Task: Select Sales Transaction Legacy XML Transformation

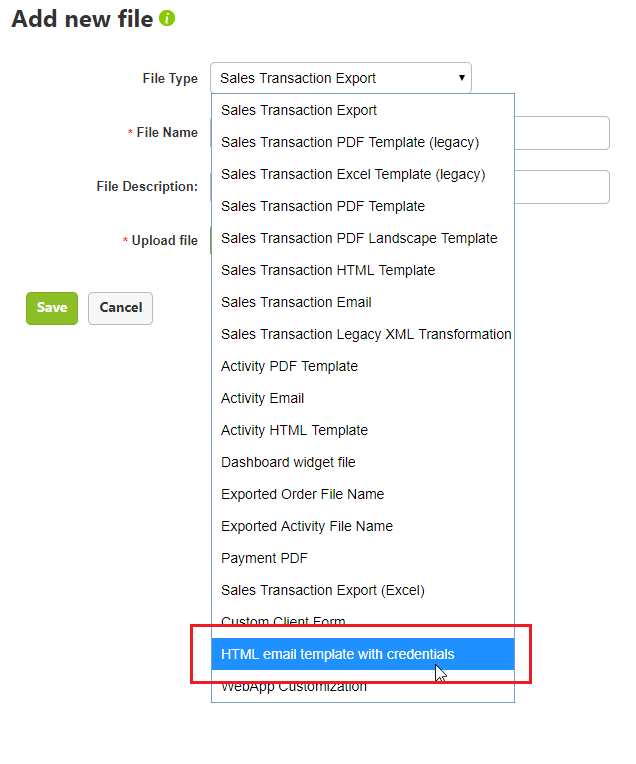Action: [365, 334]
